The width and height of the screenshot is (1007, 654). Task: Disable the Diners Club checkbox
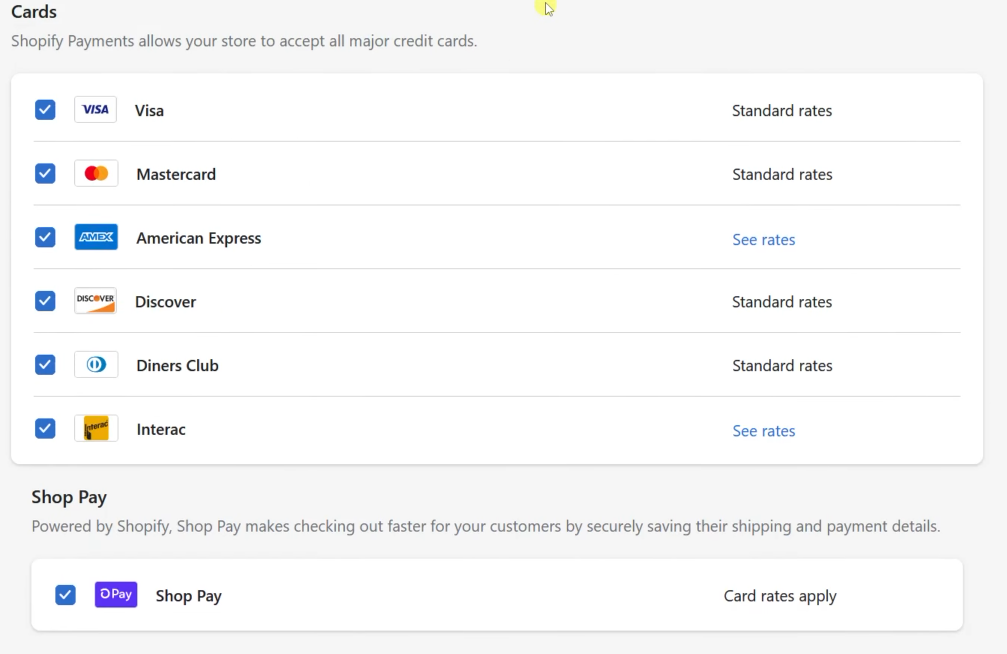click(45, 365)
